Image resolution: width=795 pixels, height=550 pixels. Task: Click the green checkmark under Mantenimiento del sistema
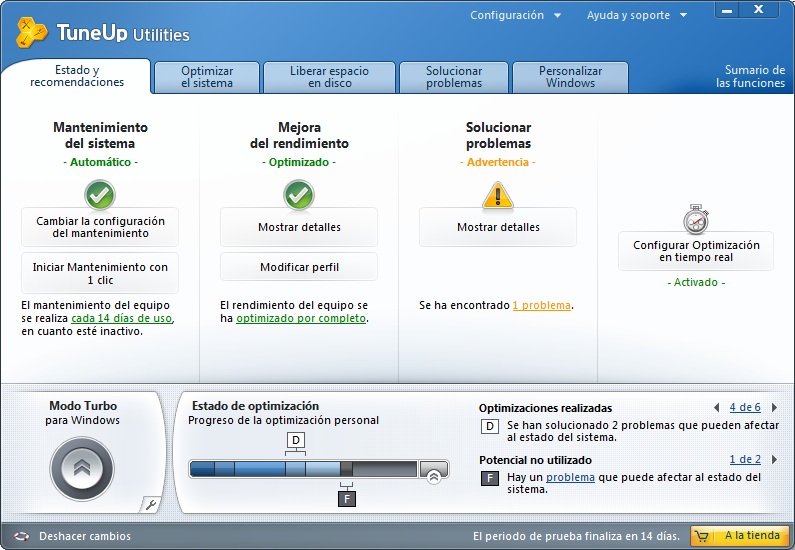(x=100, y=195)
